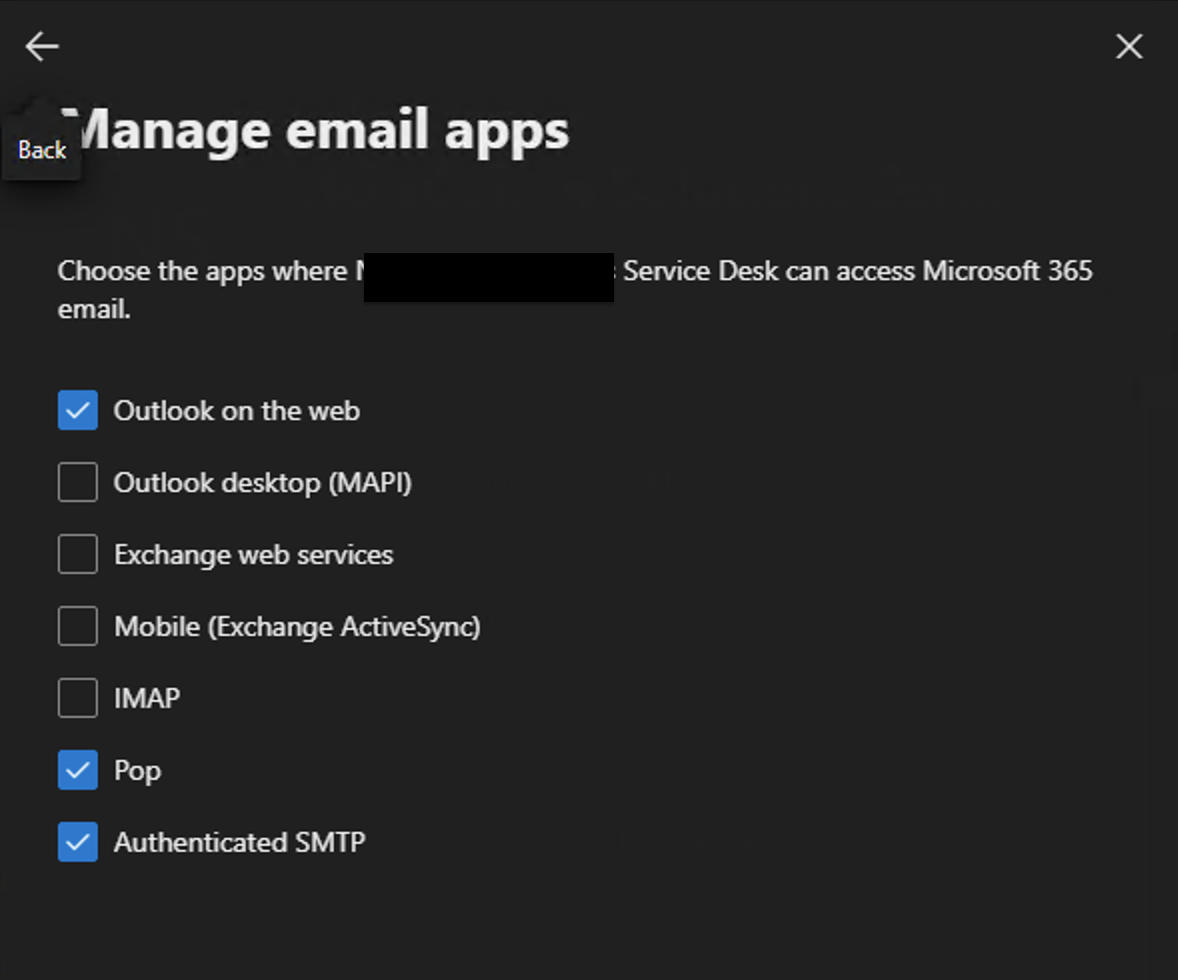The width and height of the screenshot is (1178, 980).
Task: Disable Authenticated SMTP checkbox
Action: click(x=77, y=842)
